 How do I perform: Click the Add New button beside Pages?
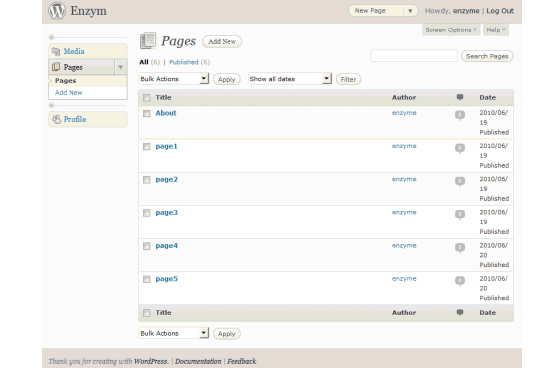(x=222, y=41)
